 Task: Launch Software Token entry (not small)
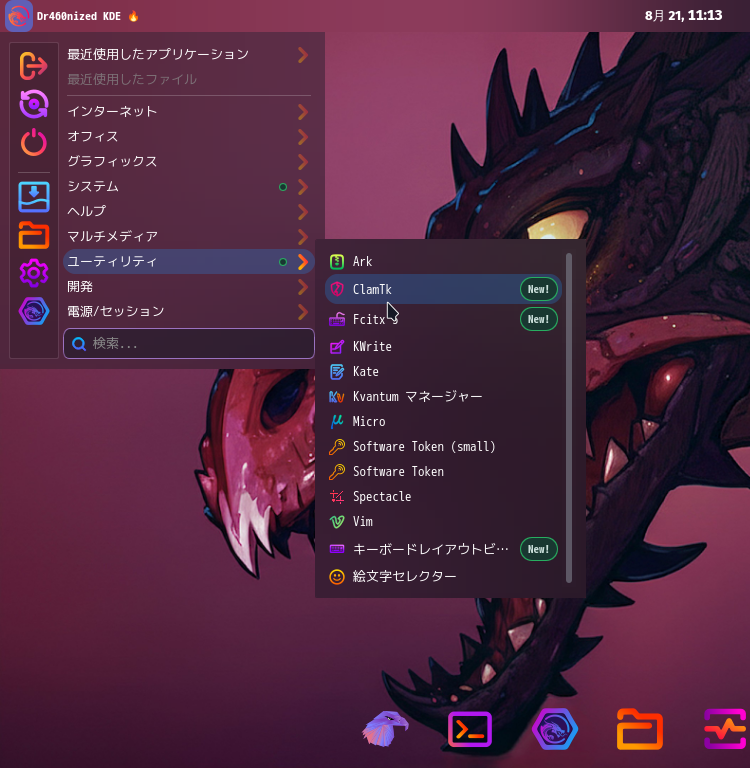point(443,472)
